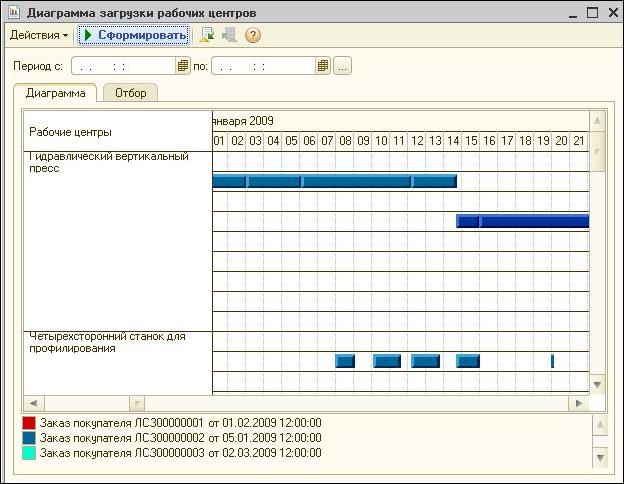Screen dimensions: 624x484
Task: Open calendar for по end date
Action: (323, 66)
